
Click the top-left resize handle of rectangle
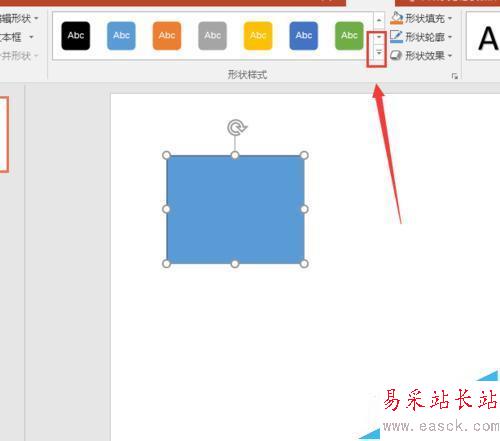[x=167, y=155]
